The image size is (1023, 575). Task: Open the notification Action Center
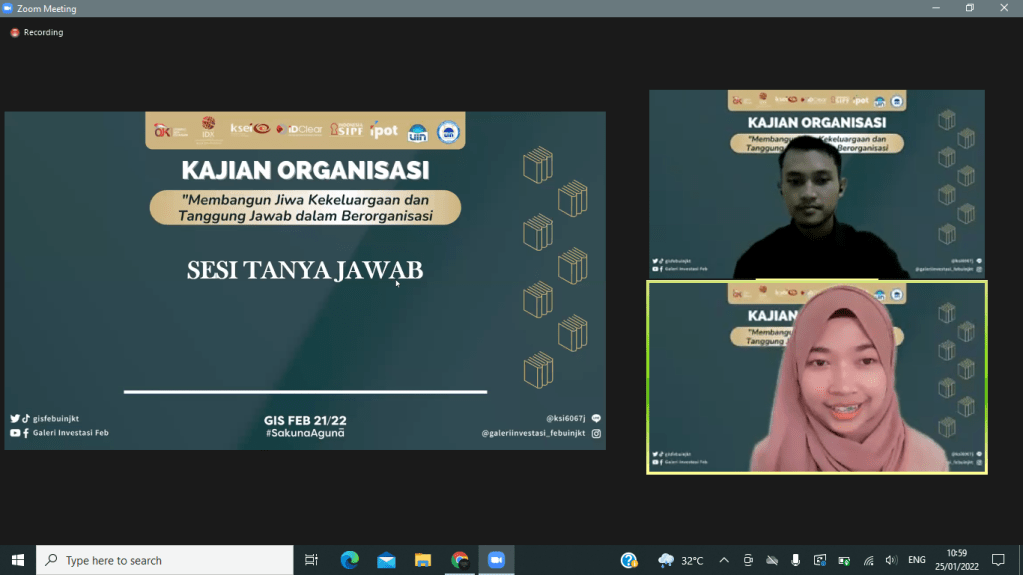coord(997,560)
